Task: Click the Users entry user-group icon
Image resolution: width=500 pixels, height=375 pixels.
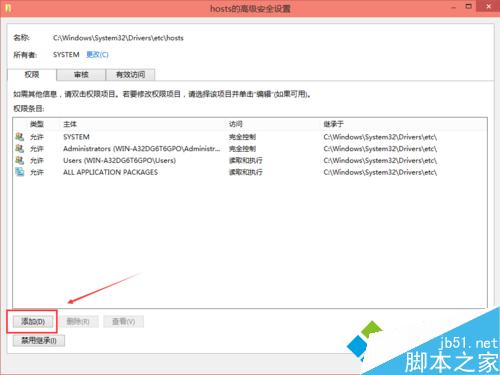Action: pyautogui.click(x=20, y=160)
